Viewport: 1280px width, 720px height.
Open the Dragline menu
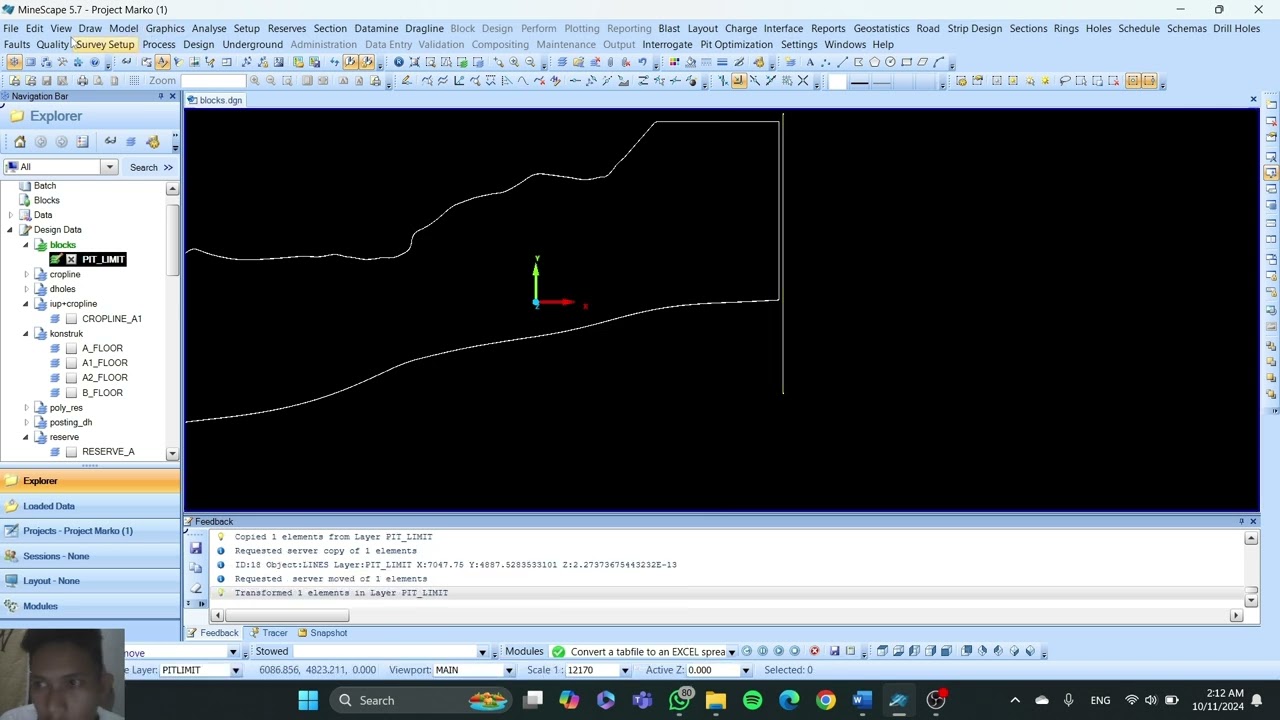tap(424, 28)
